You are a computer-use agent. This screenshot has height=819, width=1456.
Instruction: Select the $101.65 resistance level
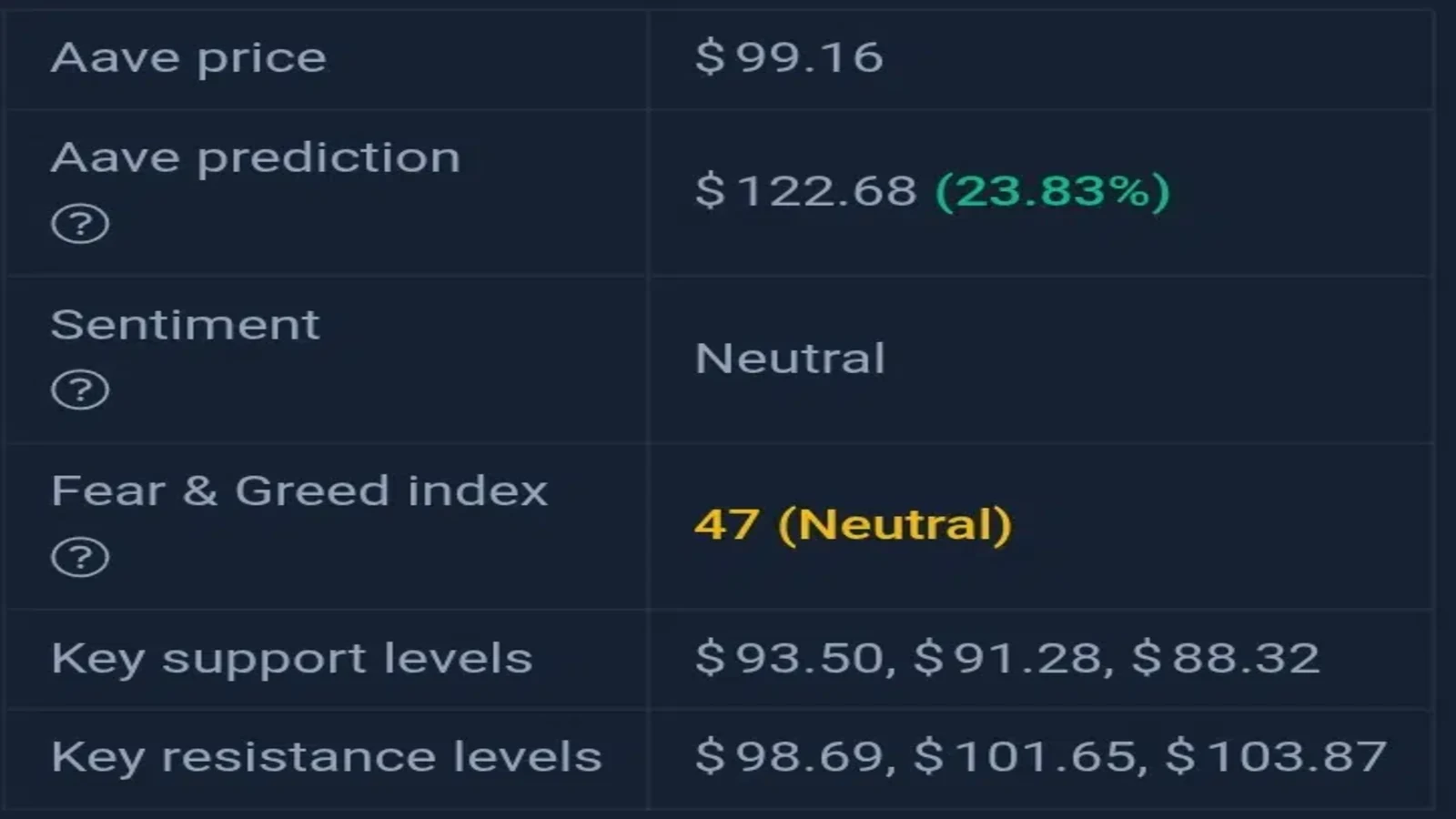[1025, 756]
